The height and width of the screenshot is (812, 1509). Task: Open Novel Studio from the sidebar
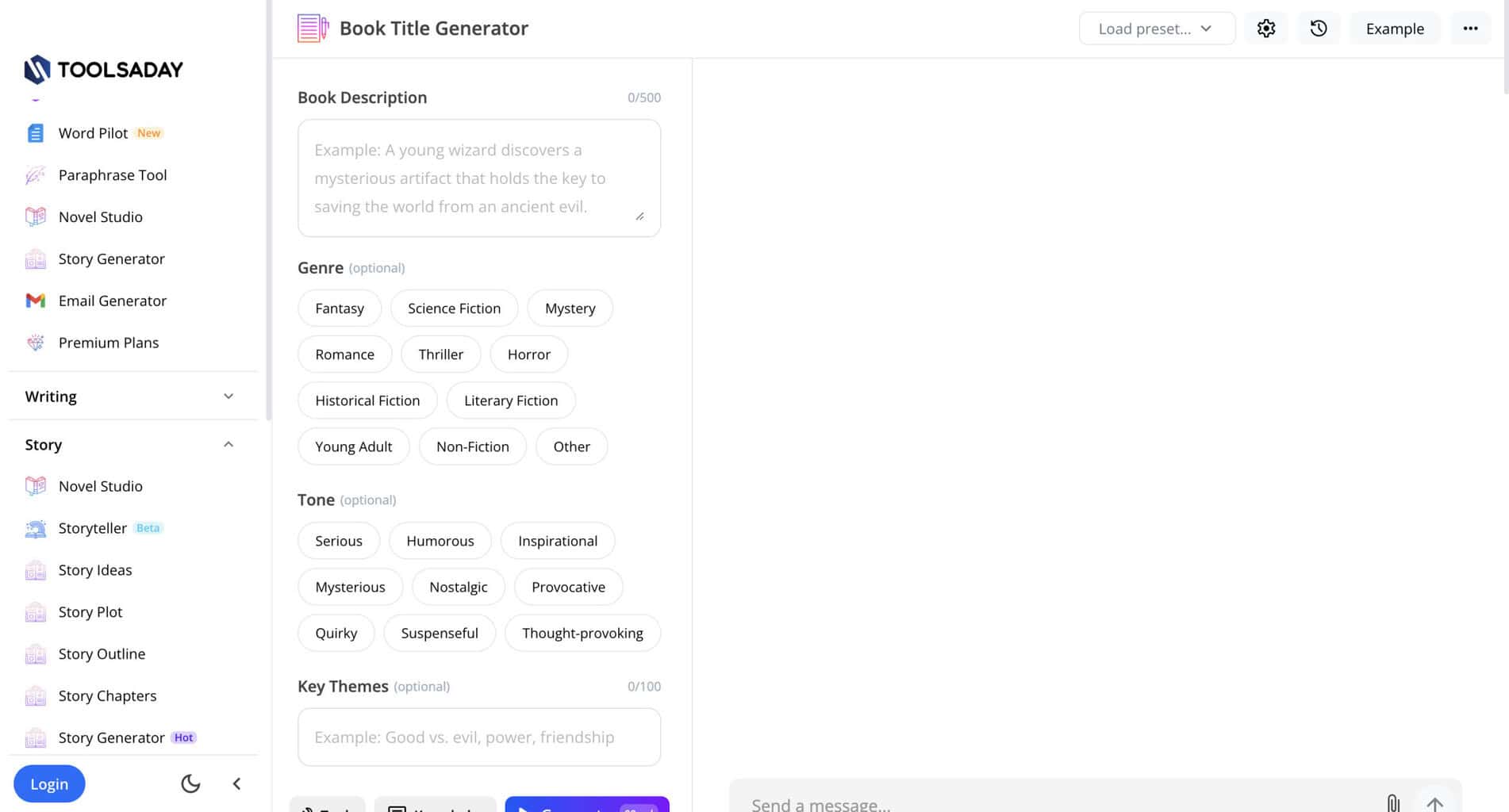point(100,216)
